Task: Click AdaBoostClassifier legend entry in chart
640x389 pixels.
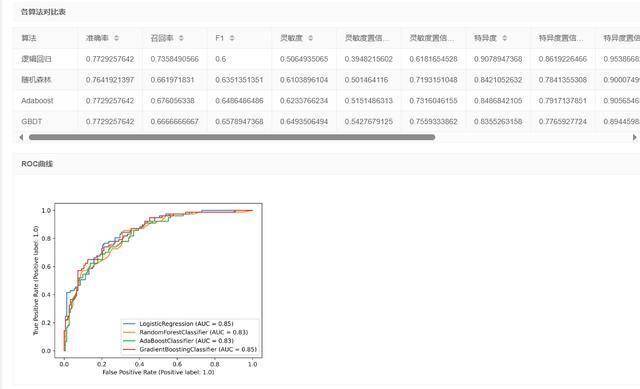Action: click(x=178, y=341)
